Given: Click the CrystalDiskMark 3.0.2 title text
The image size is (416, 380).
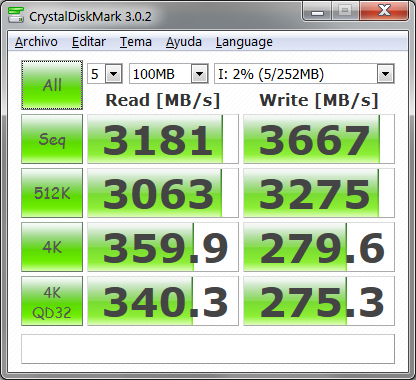Looking at the screenshot, I should (90, 17).
